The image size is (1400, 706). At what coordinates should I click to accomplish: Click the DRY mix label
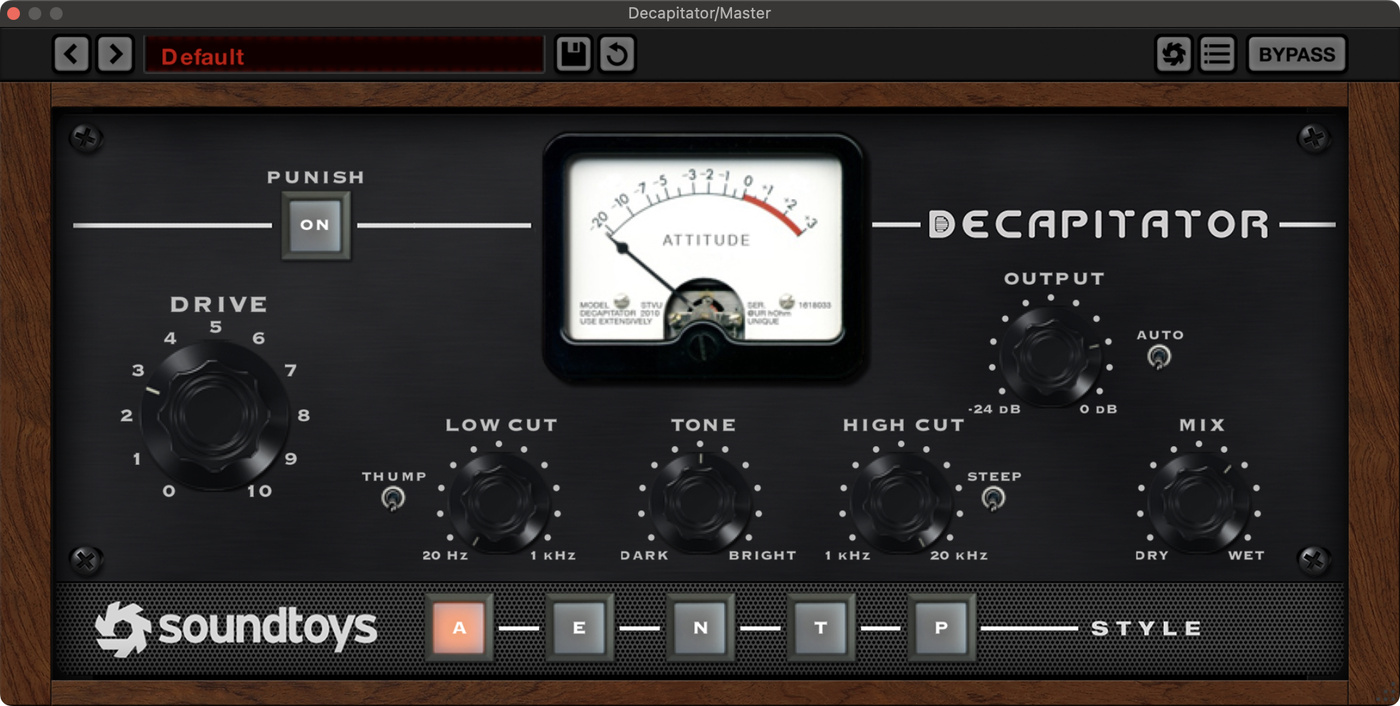(1151, 555)
